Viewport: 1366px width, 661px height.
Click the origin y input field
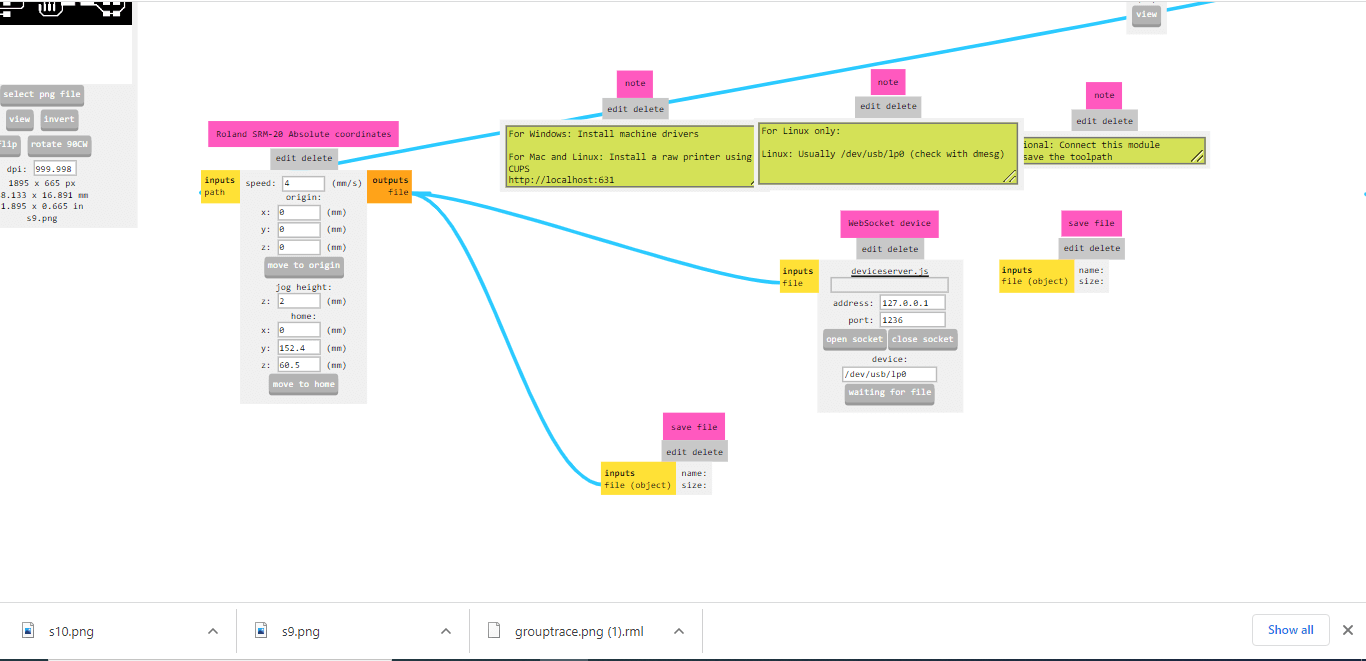(298, 230)
